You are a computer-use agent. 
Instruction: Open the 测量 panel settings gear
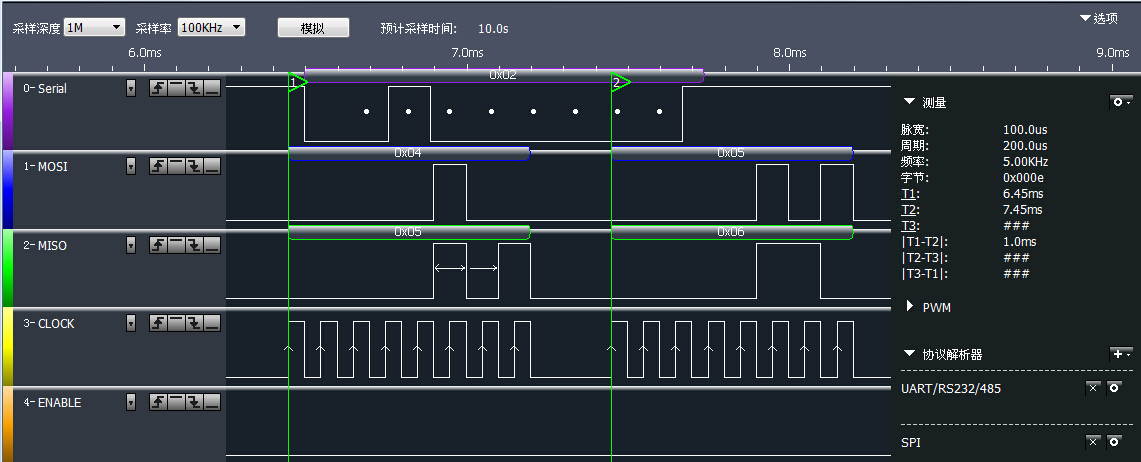tap(1121, 103)
